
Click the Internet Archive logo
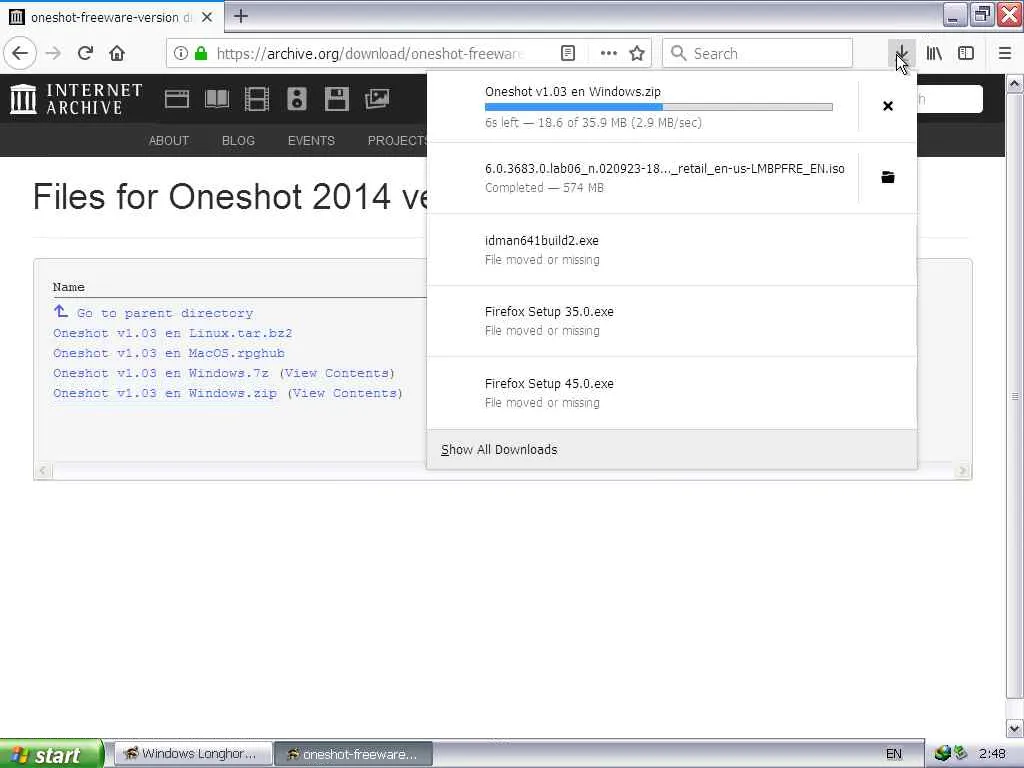76,99
